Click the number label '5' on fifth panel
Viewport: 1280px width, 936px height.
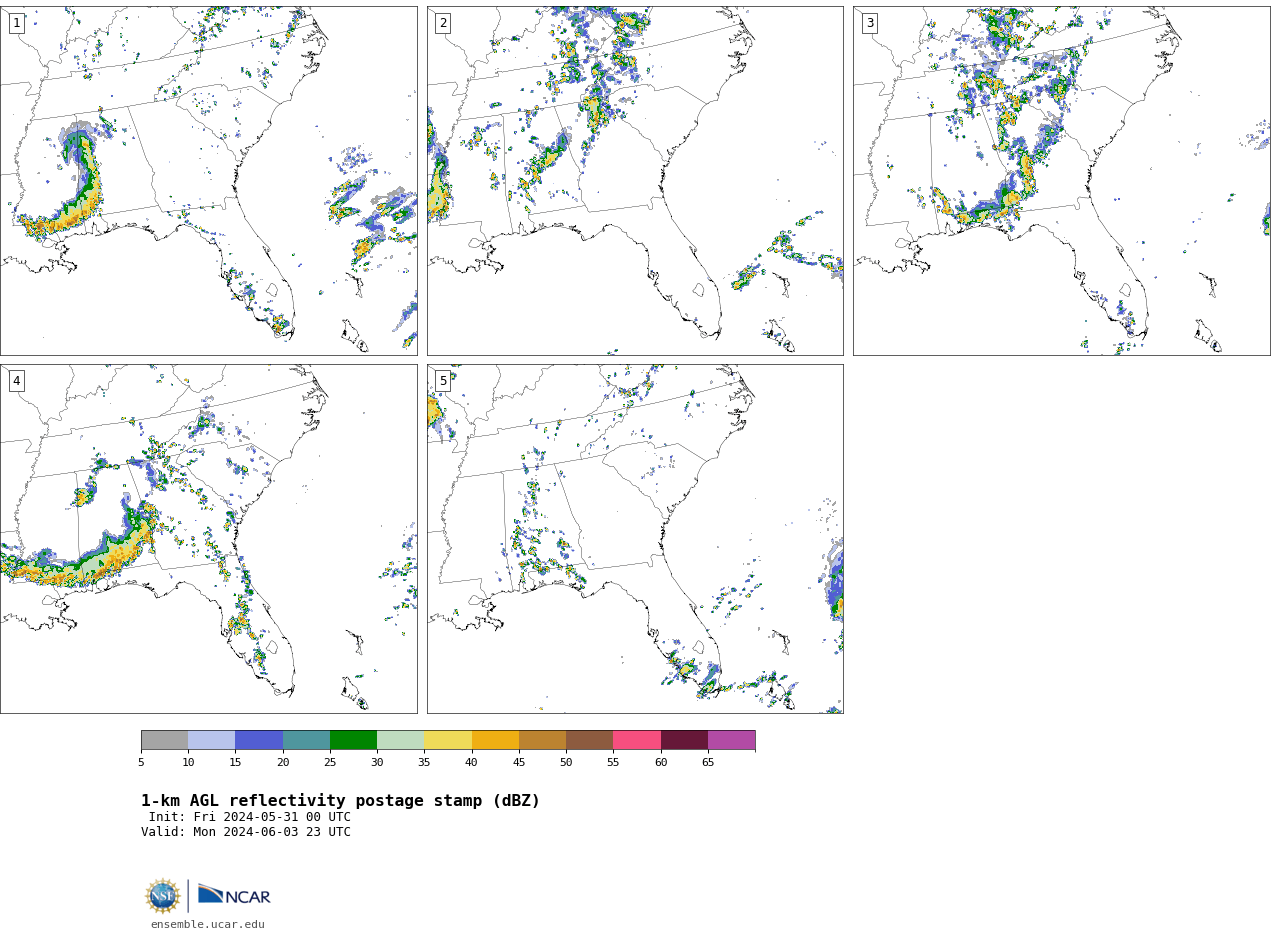point(443,381)
